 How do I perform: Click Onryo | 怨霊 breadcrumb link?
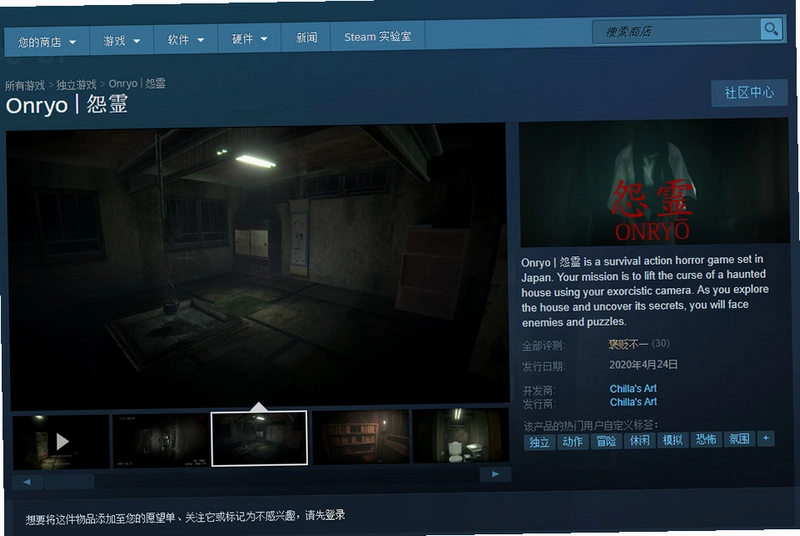click(x=137, y=84)
